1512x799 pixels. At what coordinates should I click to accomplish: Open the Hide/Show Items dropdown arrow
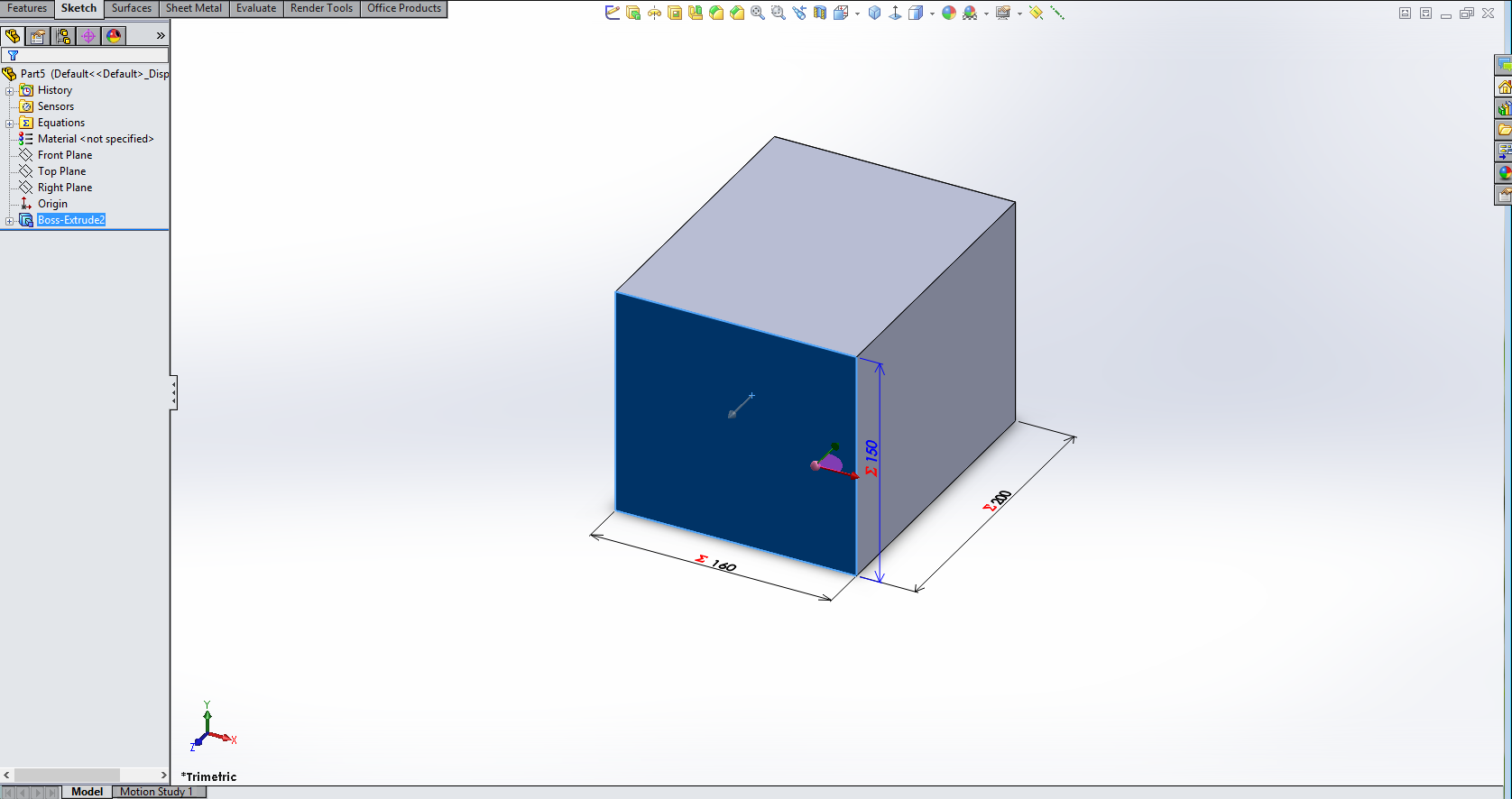932,14
